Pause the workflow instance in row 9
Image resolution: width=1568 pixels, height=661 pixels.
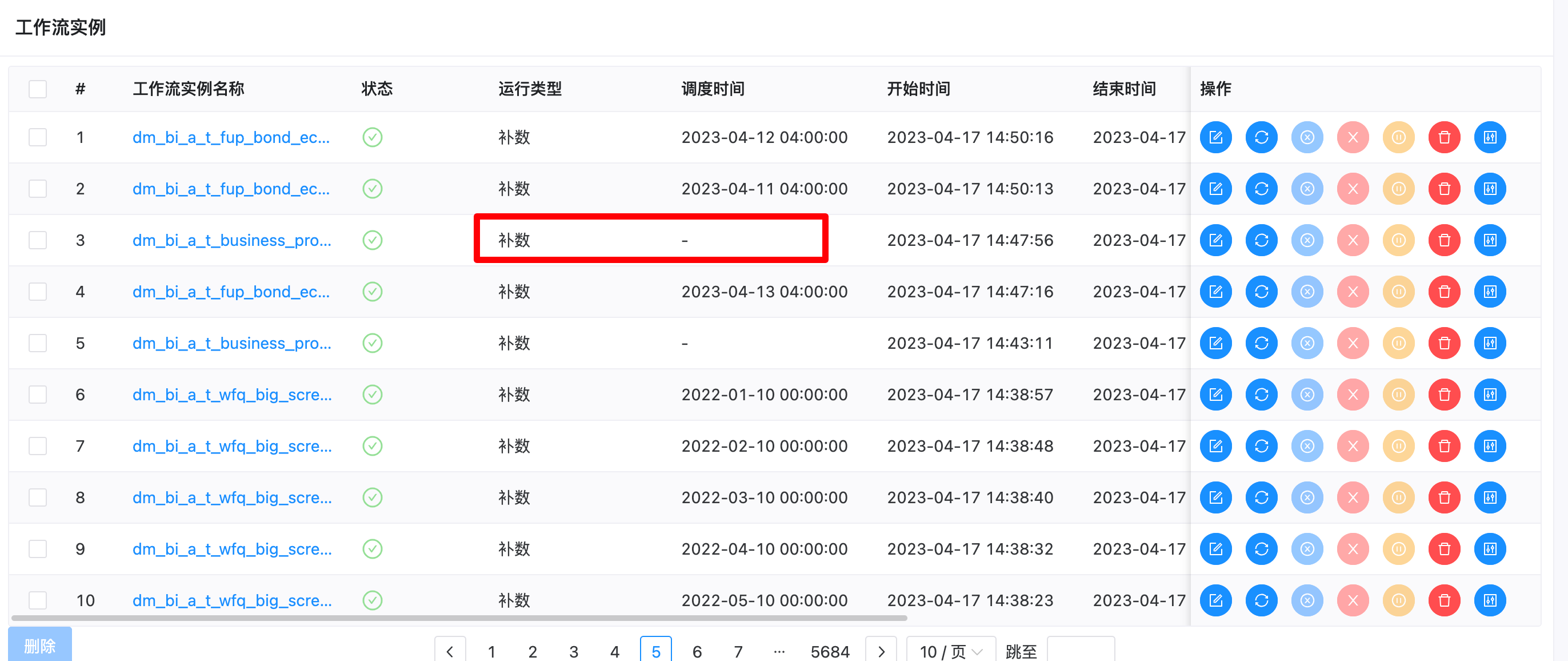pyautogui.click(x=1398, y=548)
